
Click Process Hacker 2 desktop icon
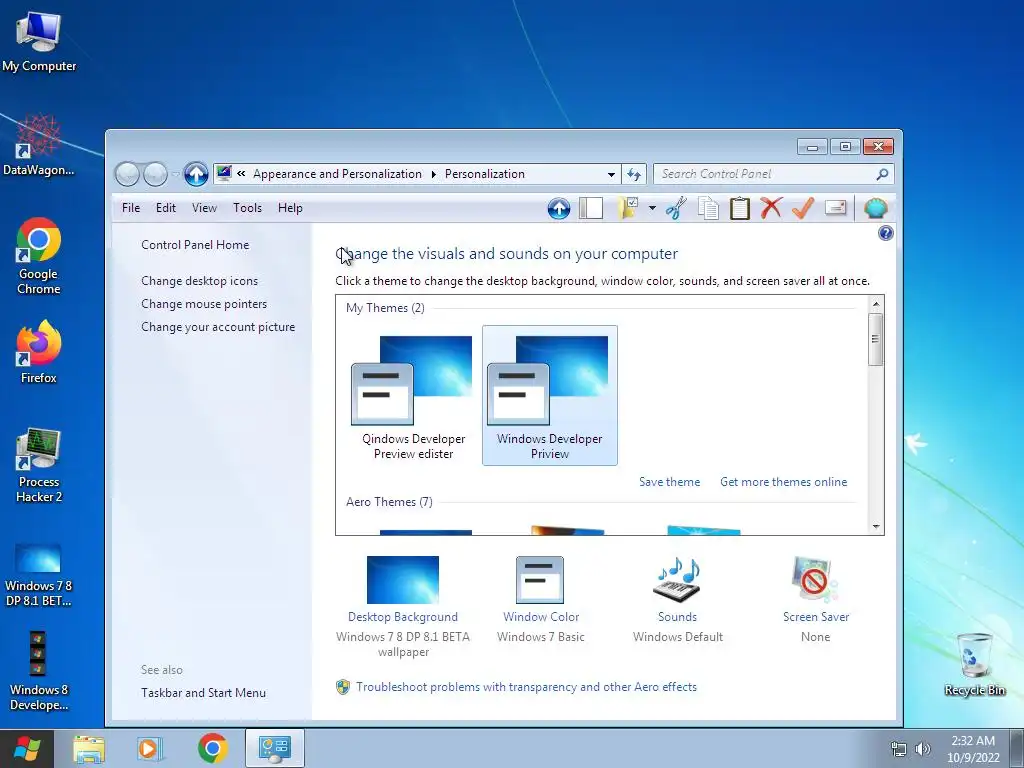(39, 465)
